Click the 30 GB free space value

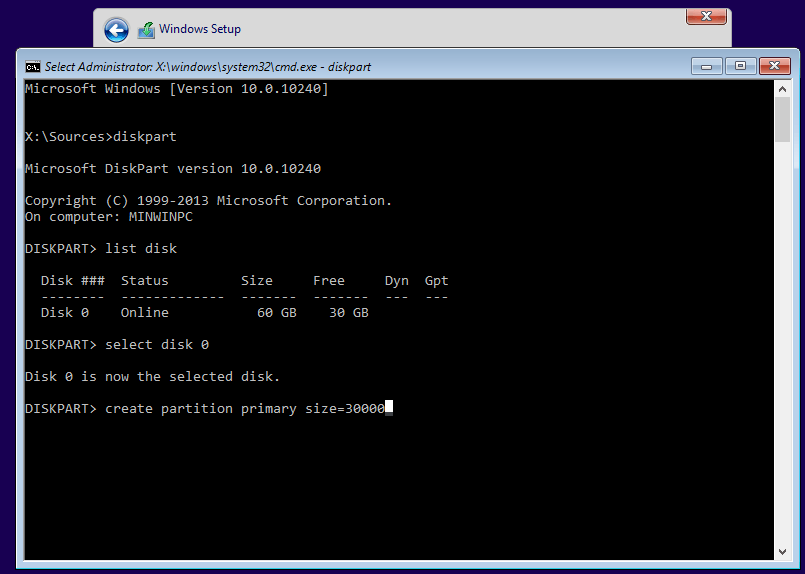point(349,313)
